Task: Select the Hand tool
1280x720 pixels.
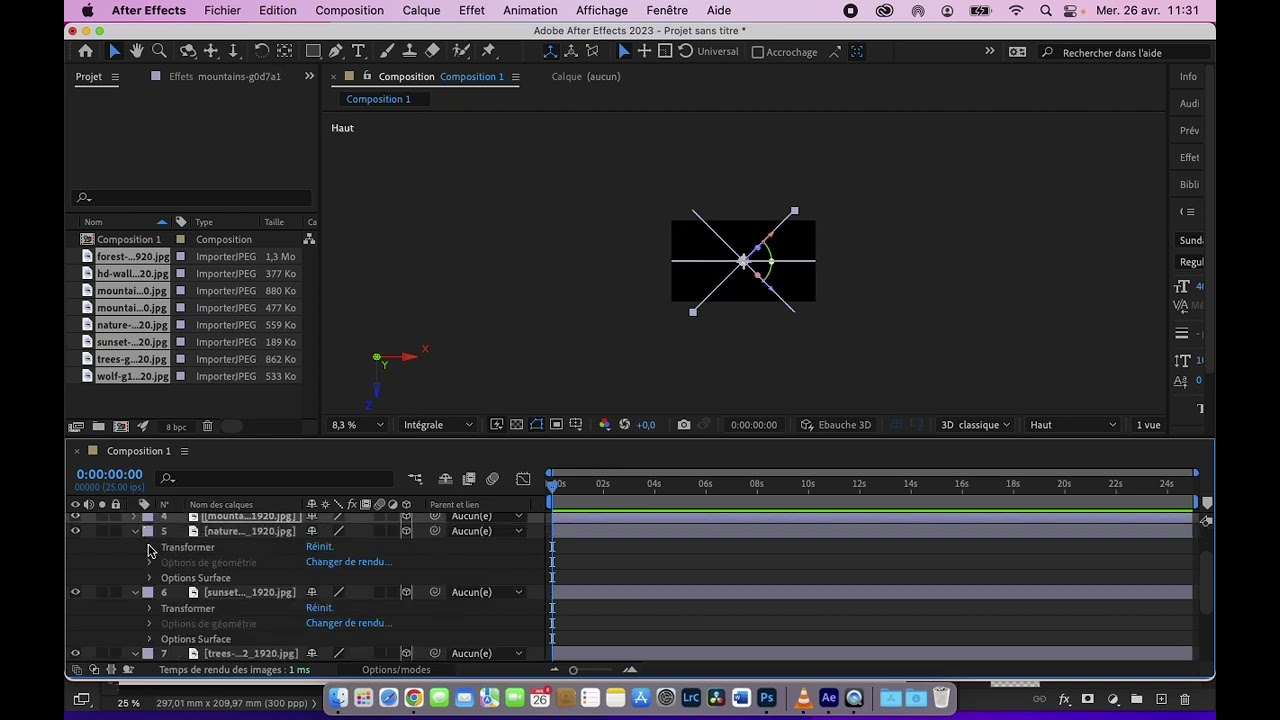Action: [x=137, y=51]
